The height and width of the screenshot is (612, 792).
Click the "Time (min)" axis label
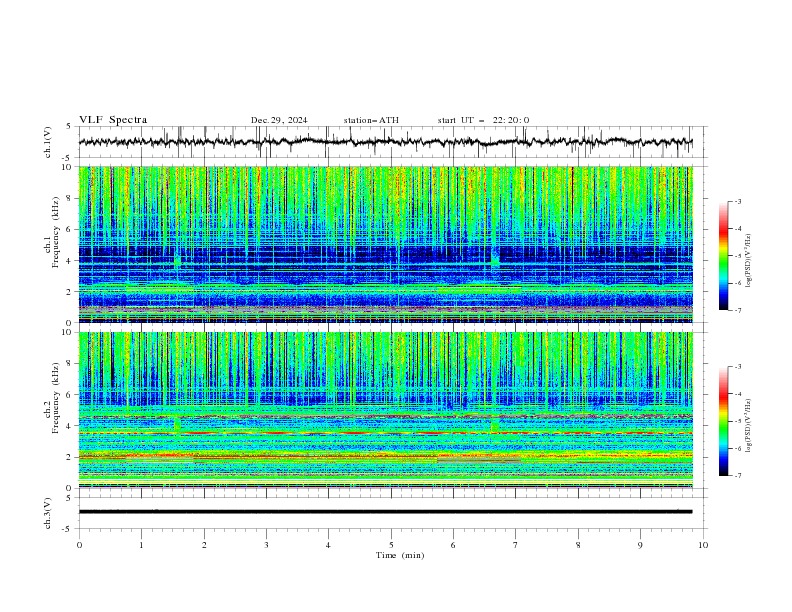[400, 555]
